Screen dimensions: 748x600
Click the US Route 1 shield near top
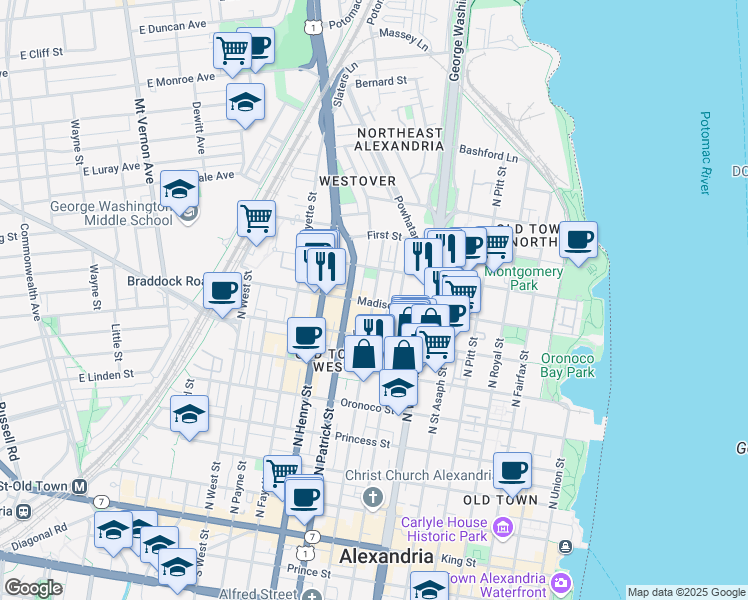tap(312, 28)
